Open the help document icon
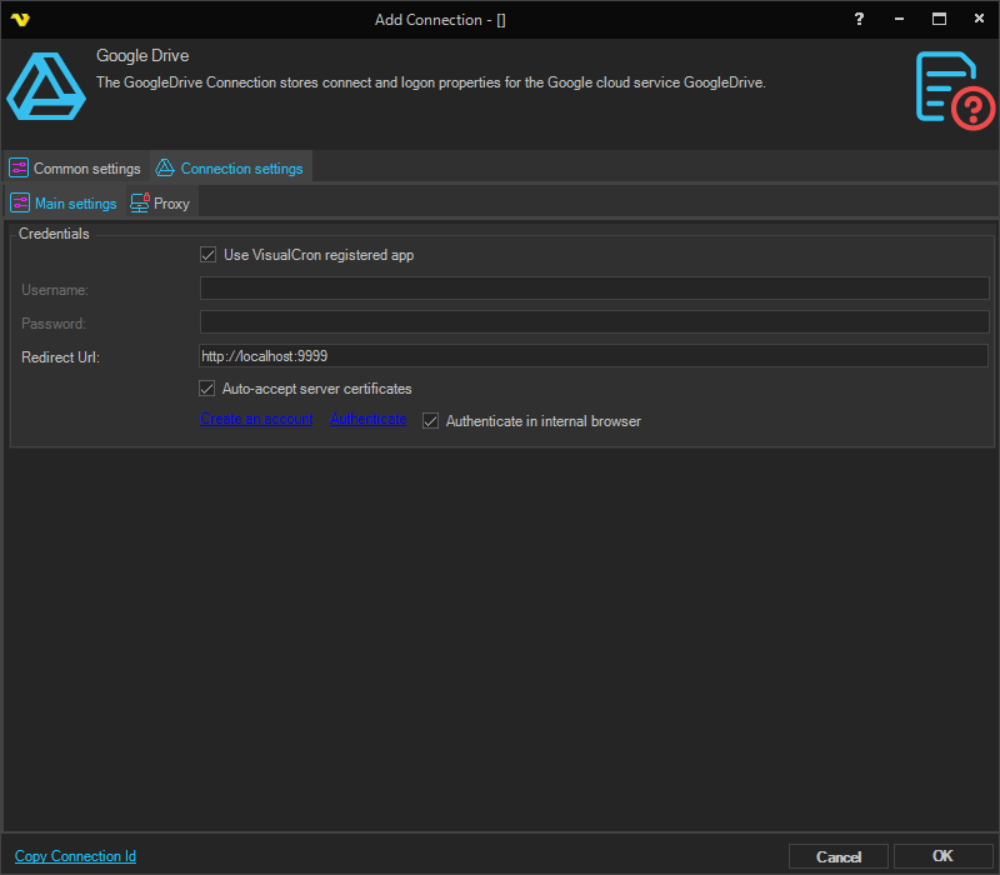The height and width of the screenshot is (875, 1000). (x=954, y=91)
